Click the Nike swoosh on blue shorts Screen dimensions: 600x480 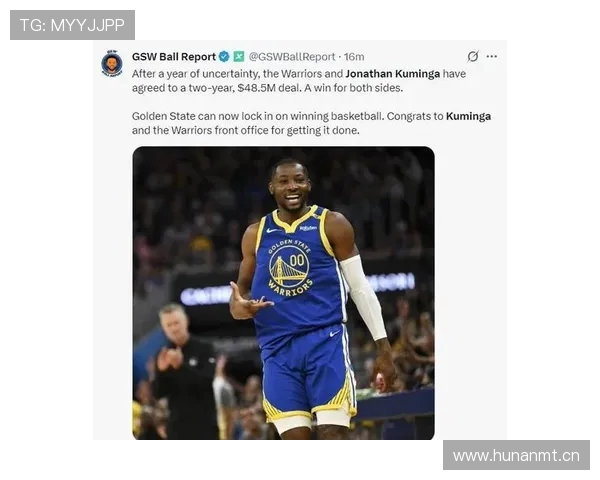coord(335,333)
